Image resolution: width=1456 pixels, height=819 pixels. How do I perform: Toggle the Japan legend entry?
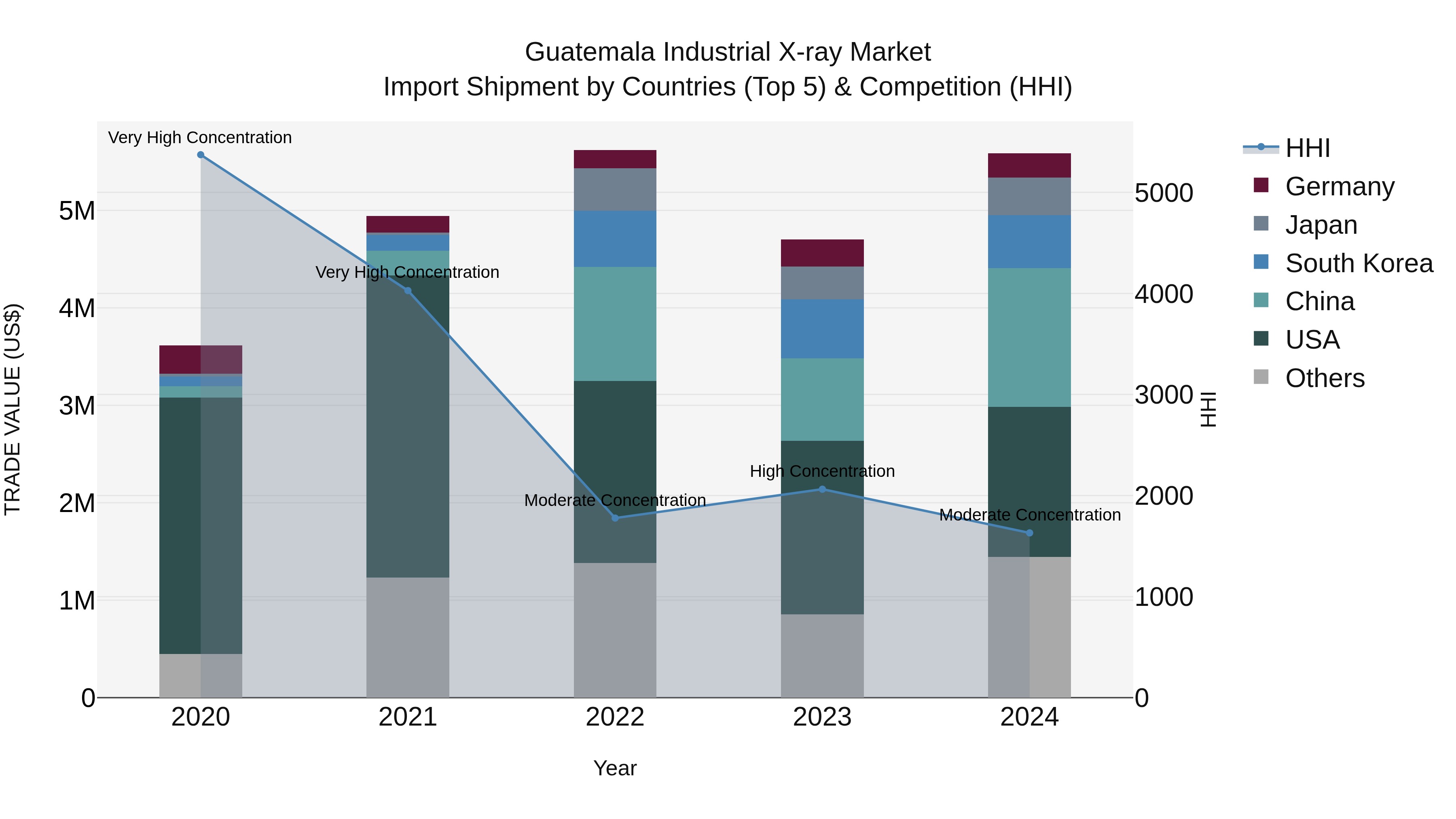click(1305, 225)
